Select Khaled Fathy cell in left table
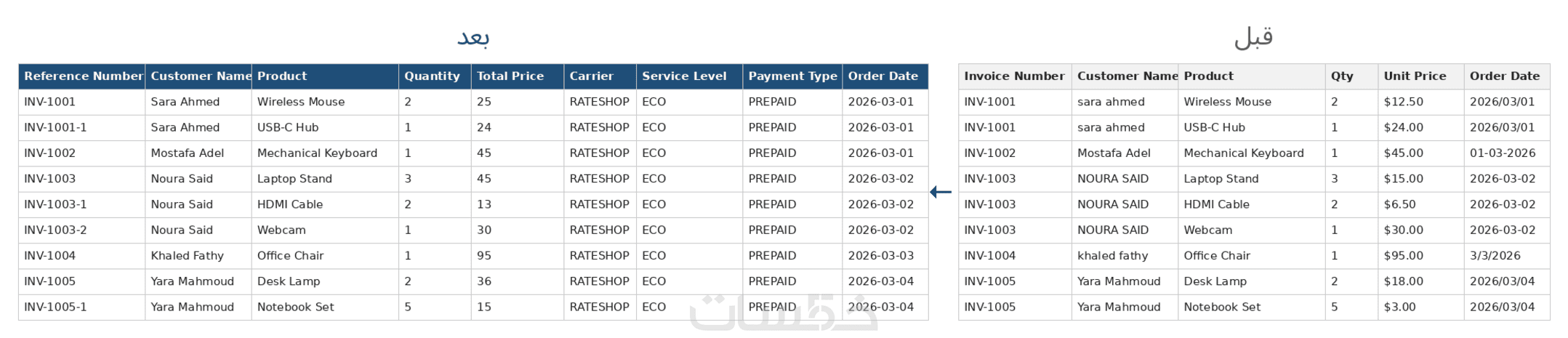The width and height of the screenshot is (1568, 338). (198, 256)
